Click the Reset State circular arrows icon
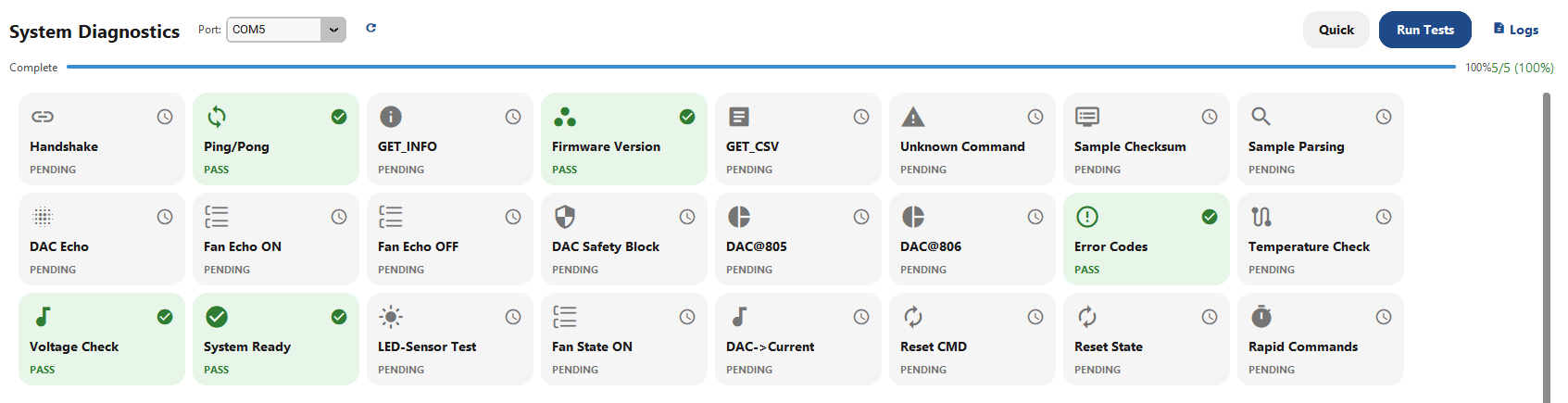The height and width of the screenshot is (403, 1568). pos(1087,317)
